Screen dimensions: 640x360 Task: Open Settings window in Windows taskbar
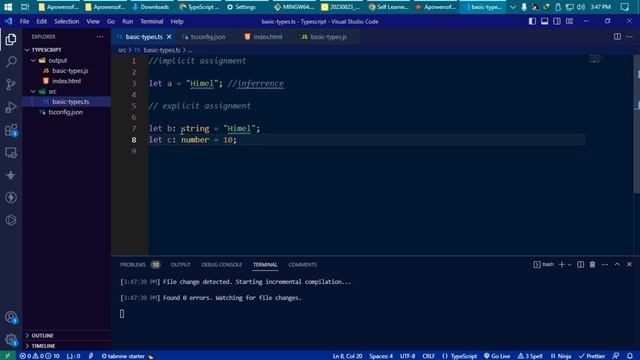pyautogui.click(x=242, y=7)
